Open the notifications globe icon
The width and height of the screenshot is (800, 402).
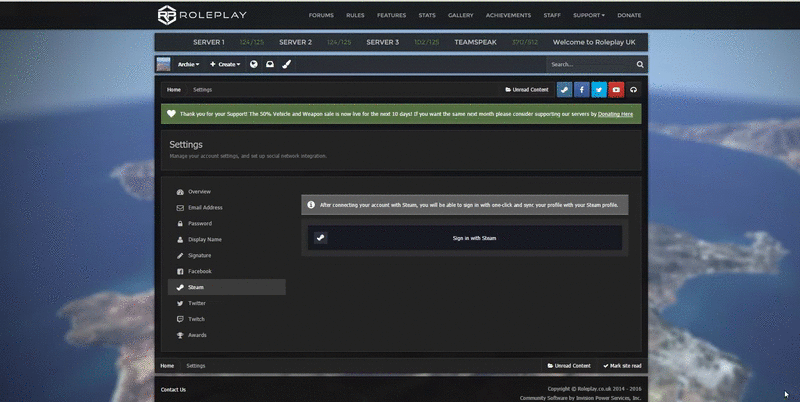[x=254, y=64]
